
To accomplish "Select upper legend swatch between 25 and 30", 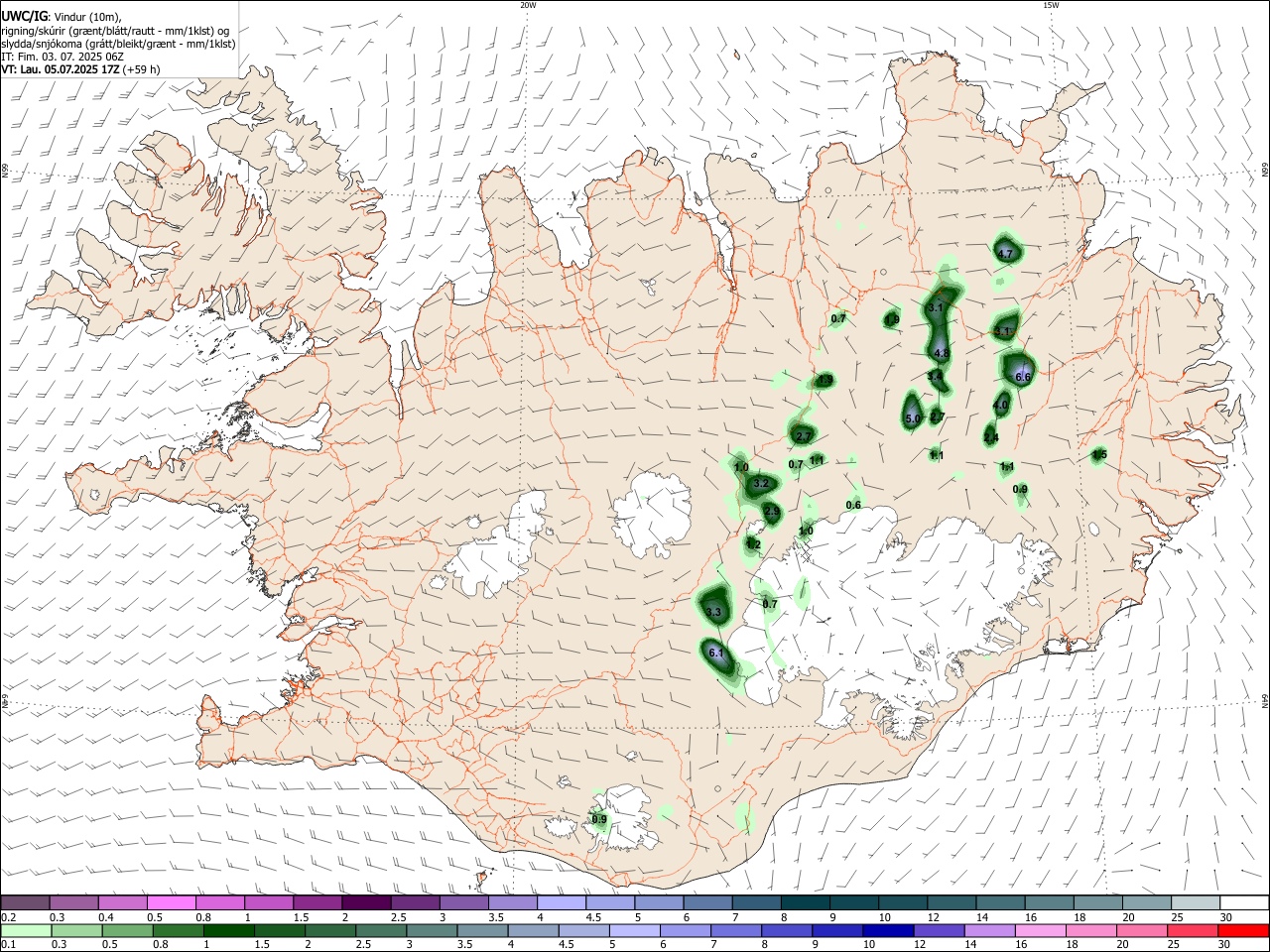I will click(x=1197, y=902).
